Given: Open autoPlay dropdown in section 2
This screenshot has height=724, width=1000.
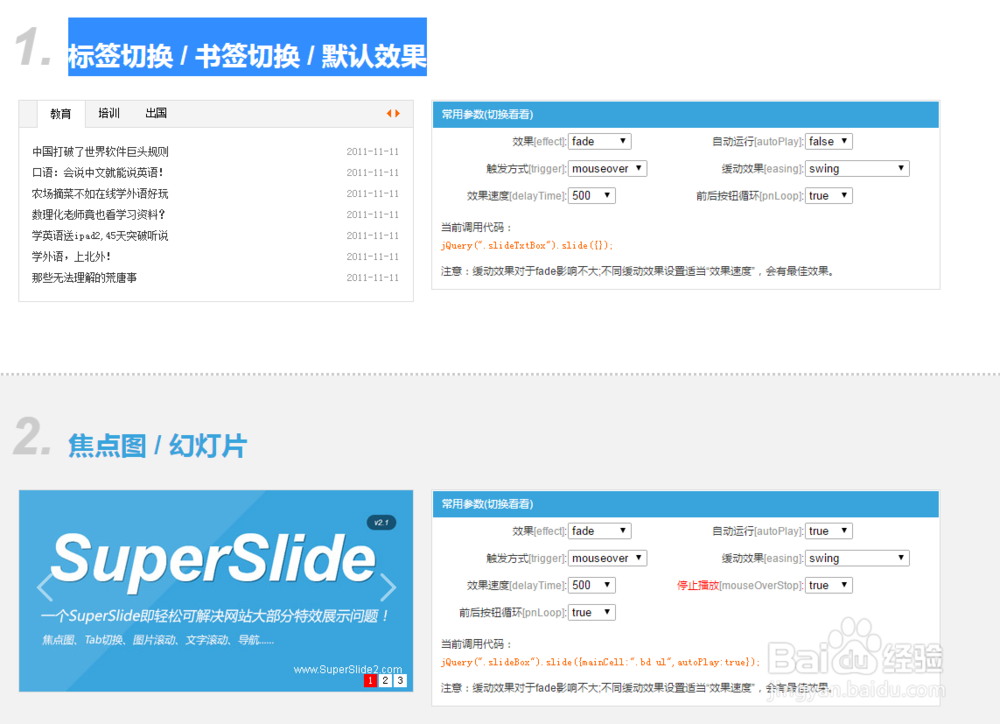Looking at the screenshot, I should 829,531.
